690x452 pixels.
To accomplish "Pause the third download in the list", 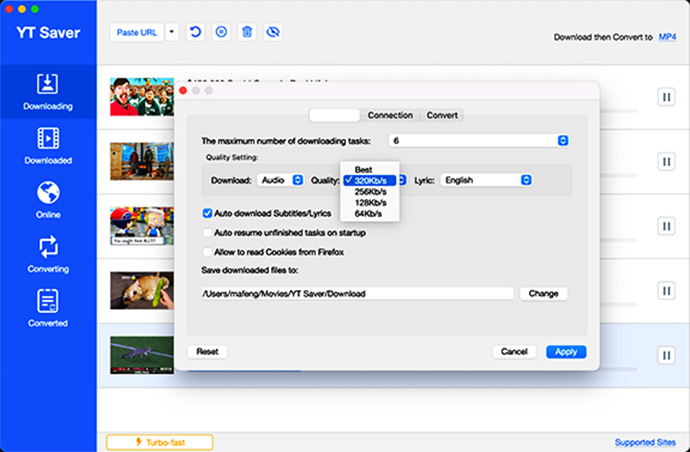I will tap(666, 226).
